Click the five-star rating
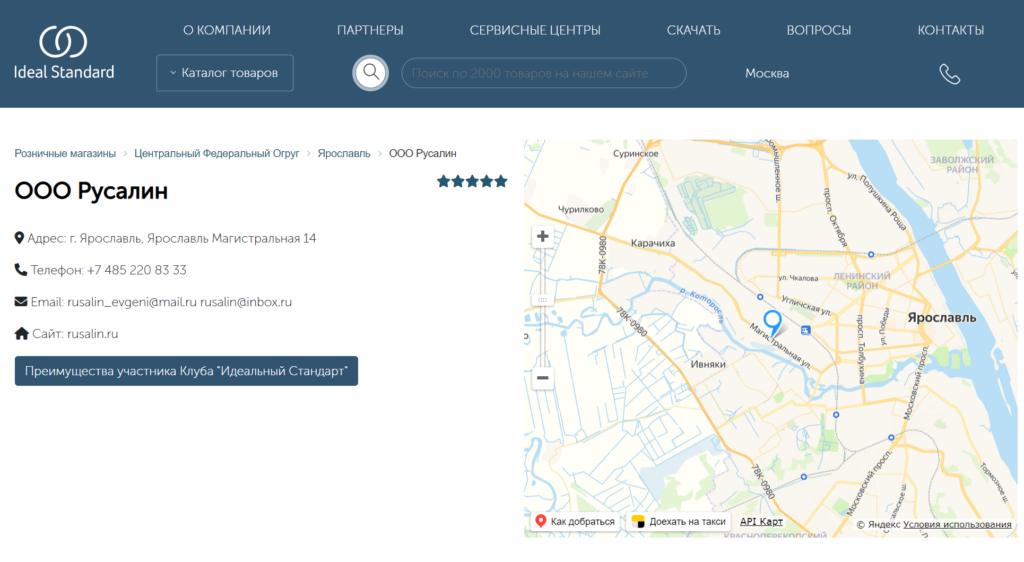Screen dimensions: 1024x562 point(472,181)
